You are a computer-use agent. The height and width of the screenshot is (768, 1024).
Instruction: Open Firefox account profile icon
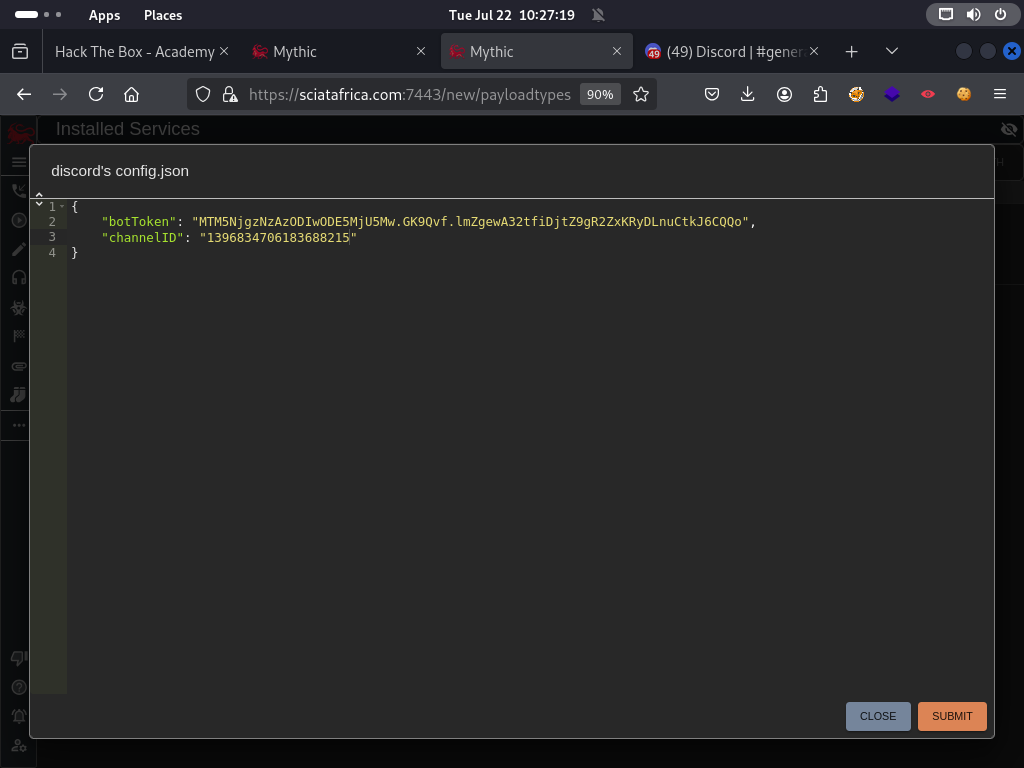784,94
